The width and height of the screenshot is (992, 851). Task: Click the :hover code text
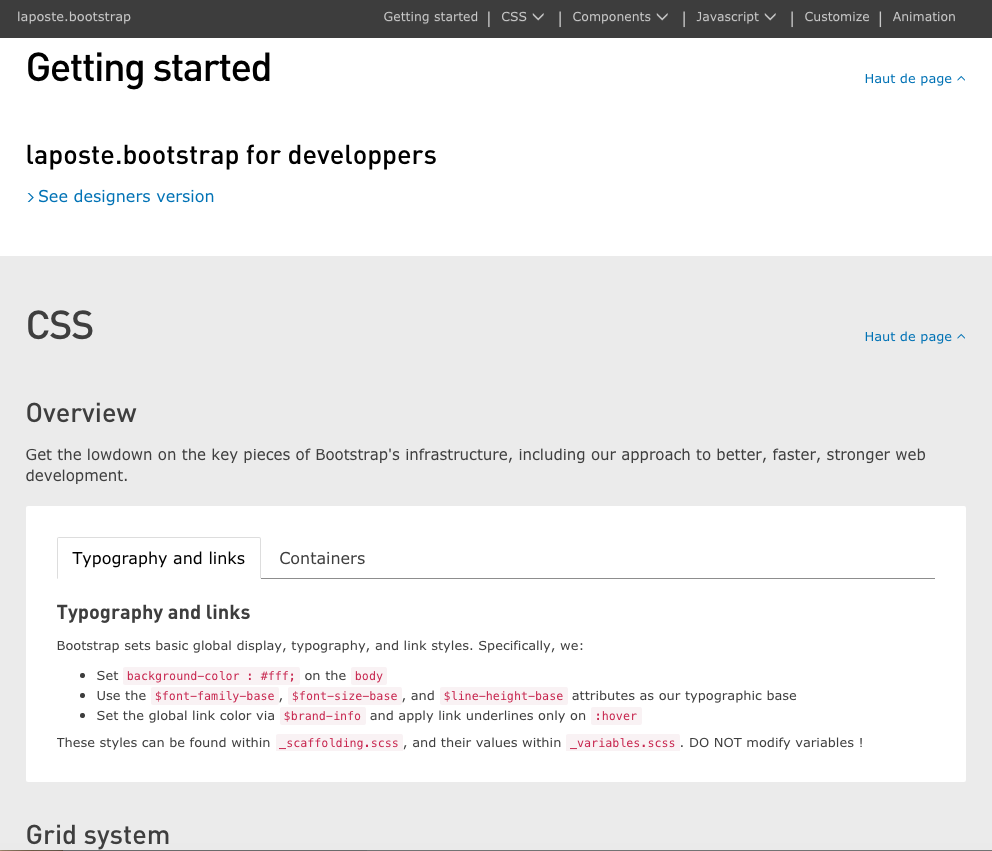(x=616, y=716)
